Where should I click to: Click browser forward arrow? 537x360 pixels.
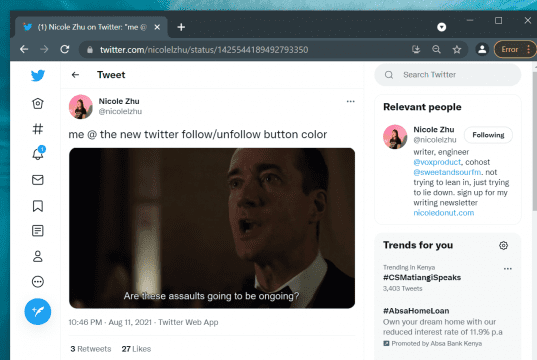tap(44, 49)
